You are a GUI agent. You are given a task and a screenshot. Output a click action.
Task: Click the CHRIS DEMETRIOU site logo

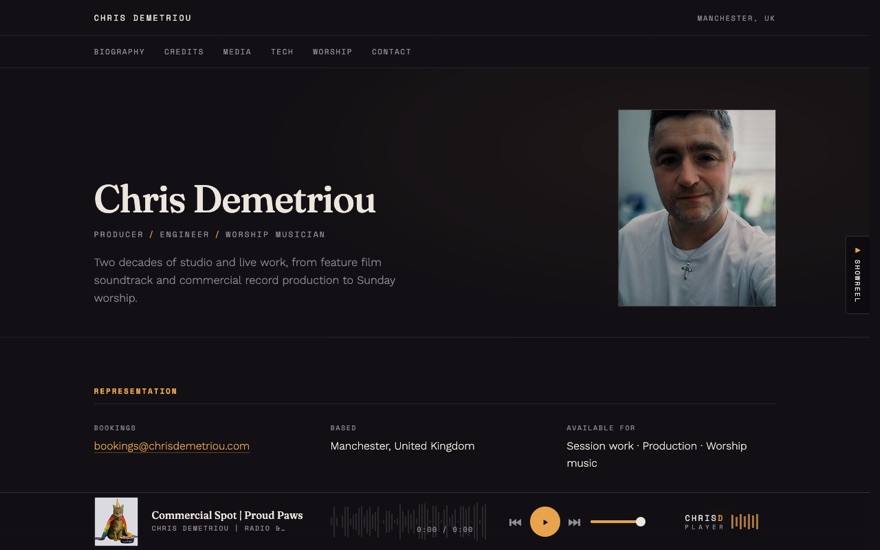pos(143,18)
